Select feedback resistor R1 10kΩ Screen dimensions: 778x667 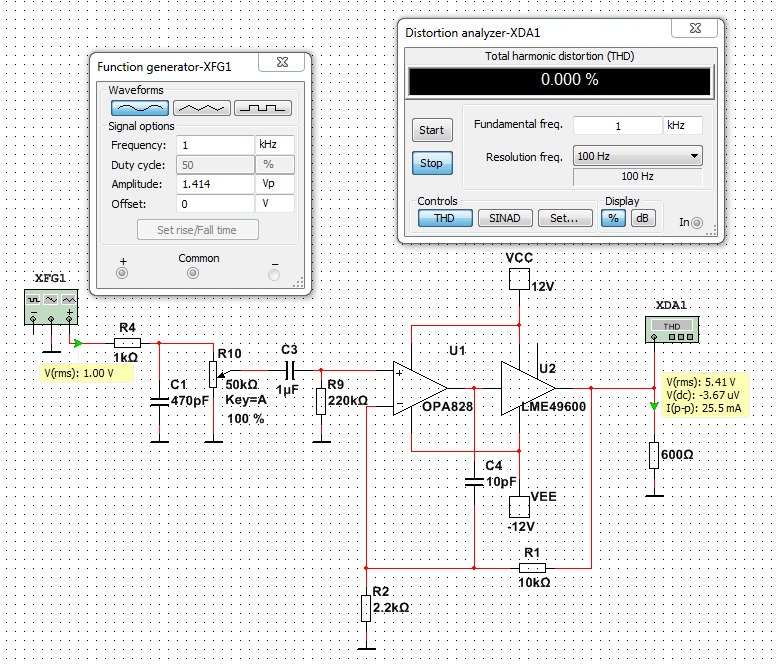532,568
